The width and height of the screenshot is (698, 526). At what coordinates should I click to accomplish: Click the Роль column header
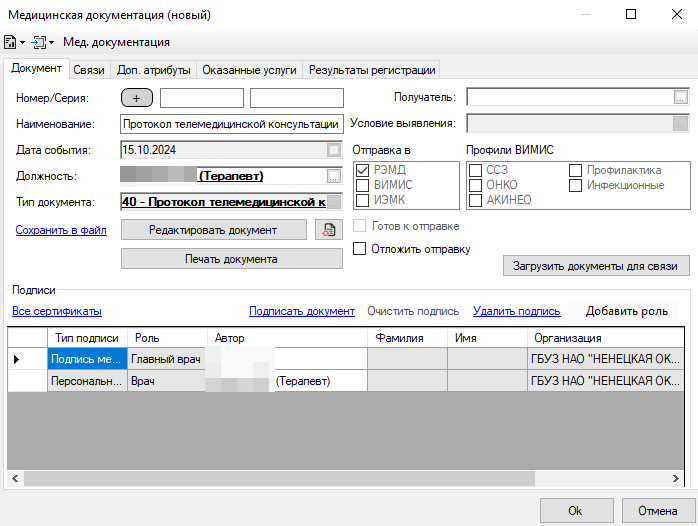click(x=167, y=338)
